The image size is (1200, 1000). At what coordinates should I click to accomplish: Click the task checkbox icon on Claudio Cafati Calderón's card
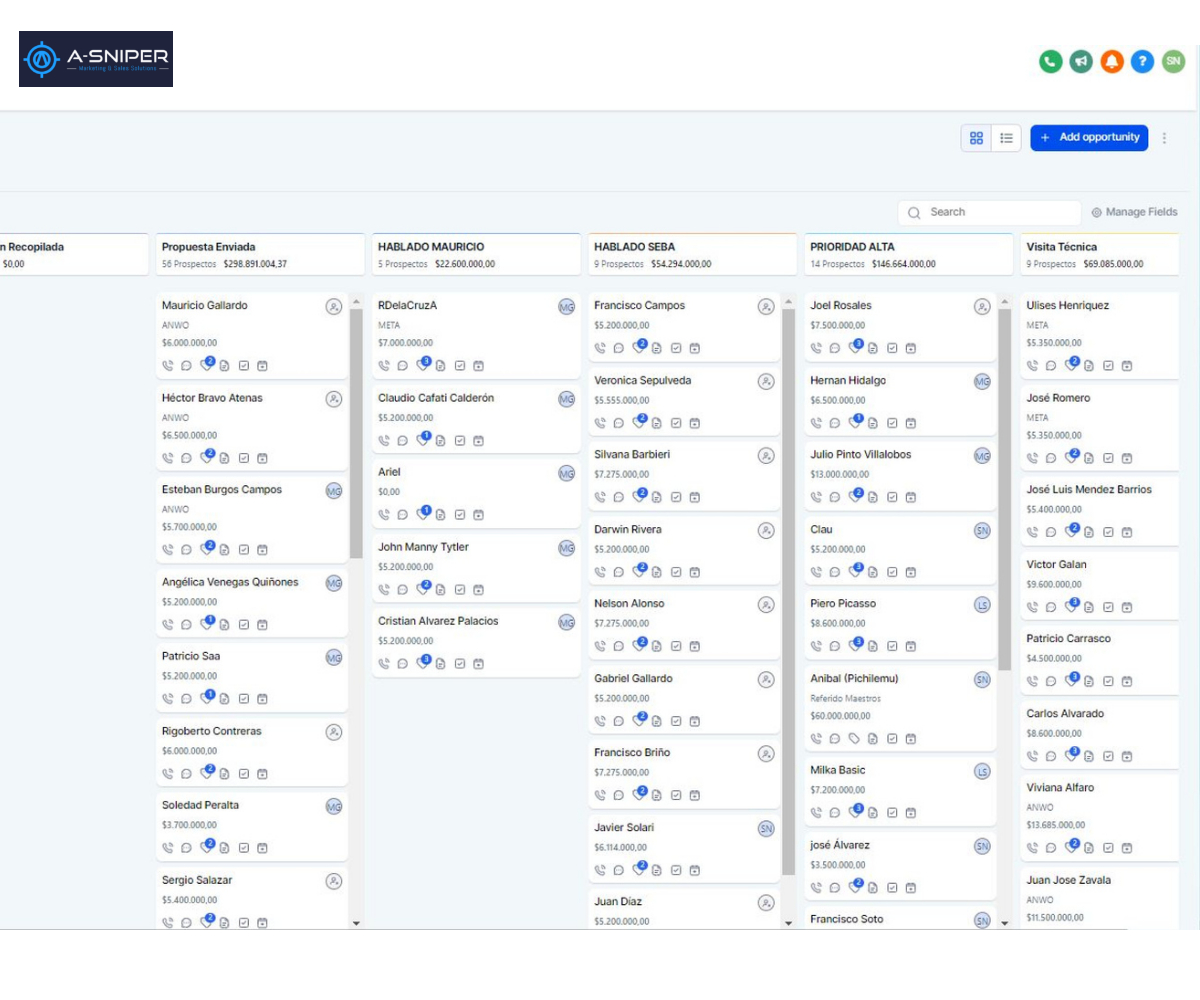click(460, 441)
